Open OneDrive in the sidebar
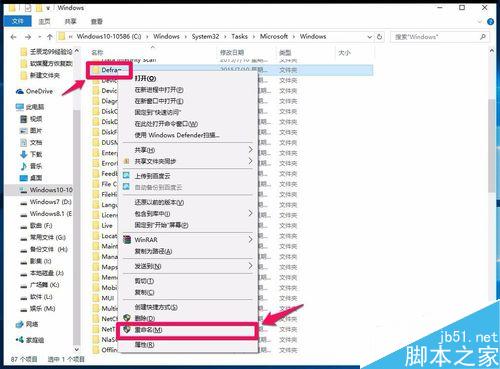The height and width of the screenshot is (369, 500). tap(35, 91)
